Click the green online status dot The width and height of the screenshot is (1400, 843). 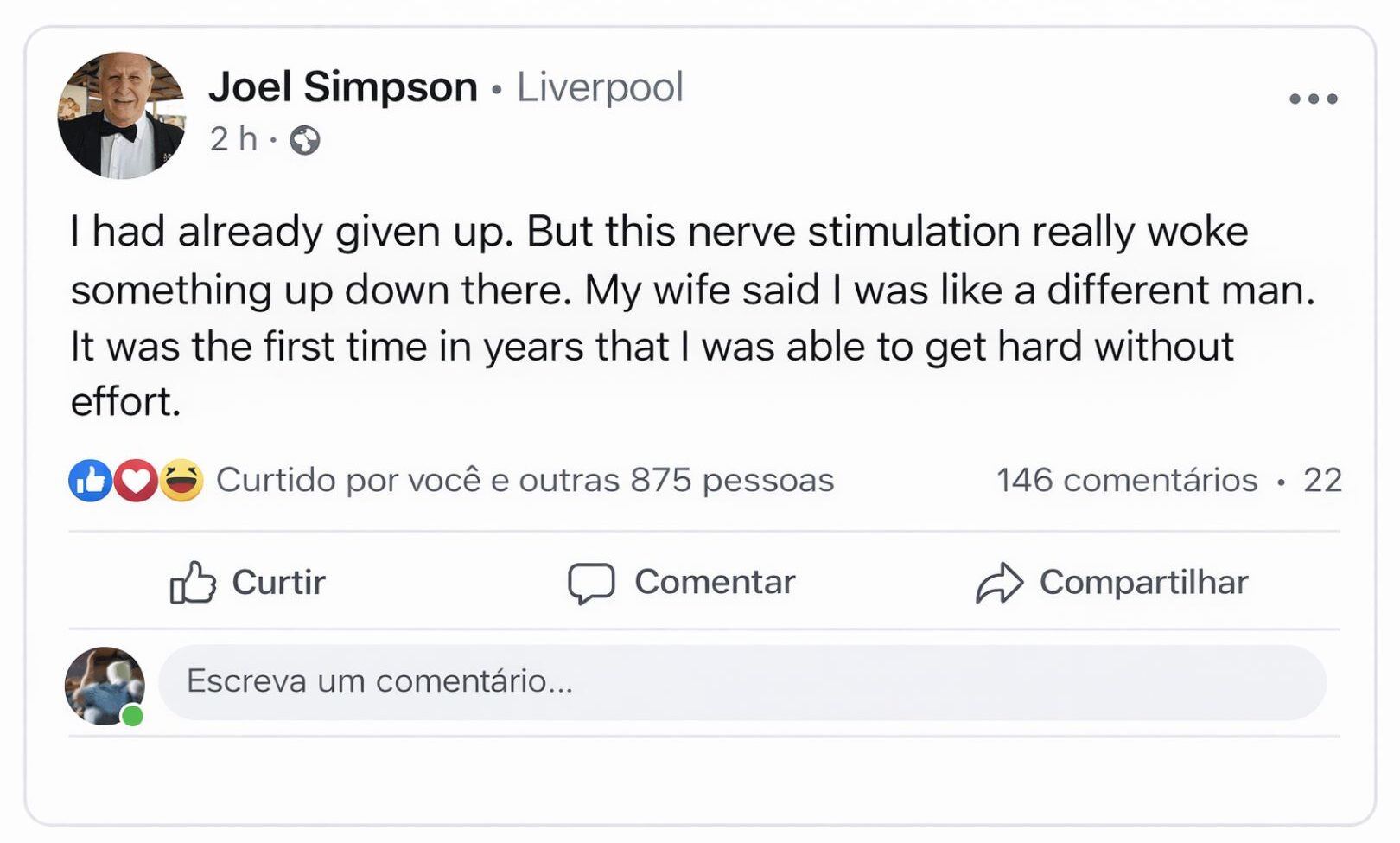pyautogui.click(x=132, y=716)
